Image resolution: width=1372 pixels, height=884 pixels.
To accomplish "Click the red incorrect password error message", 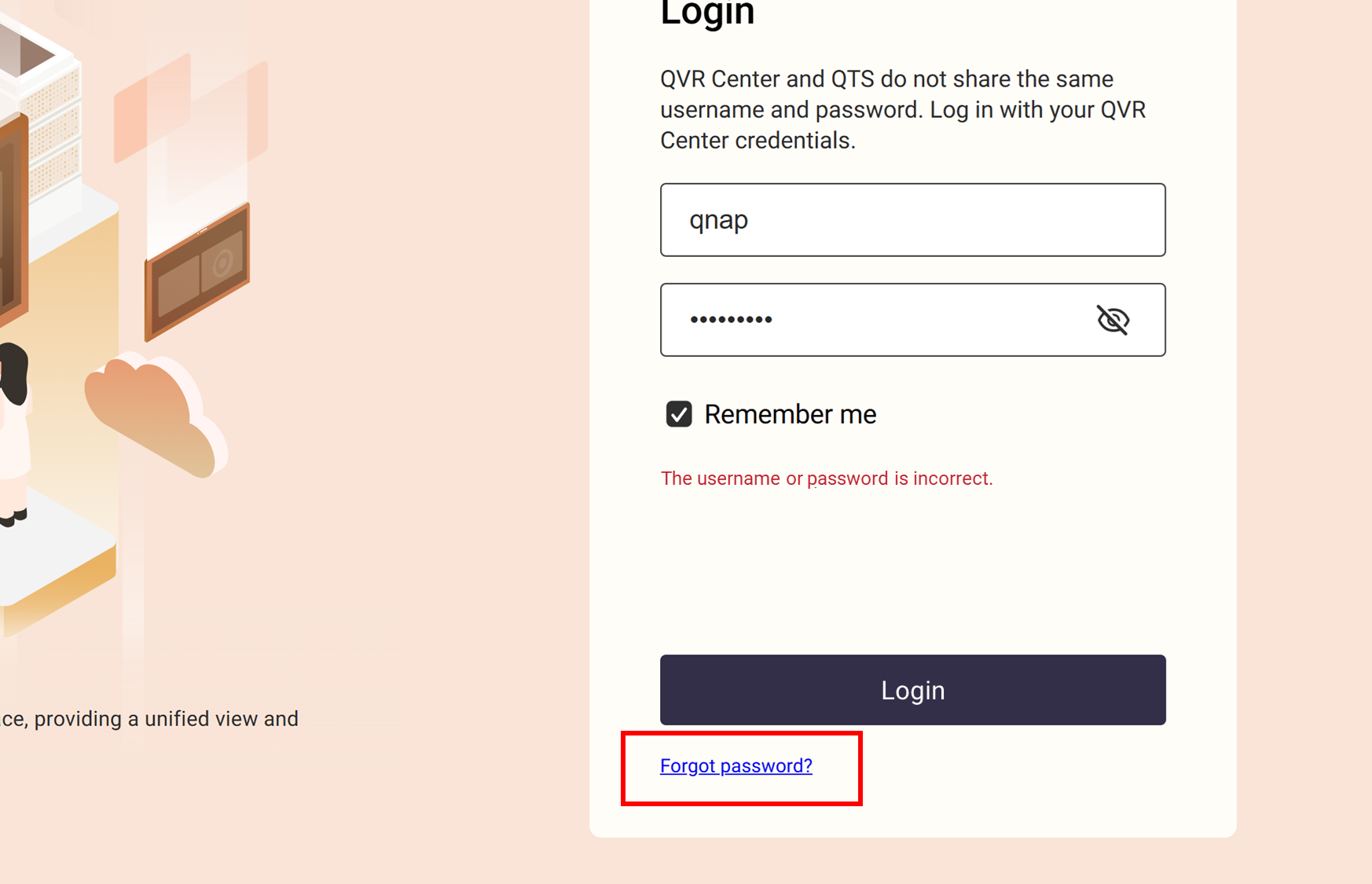I will pos(827,479).
